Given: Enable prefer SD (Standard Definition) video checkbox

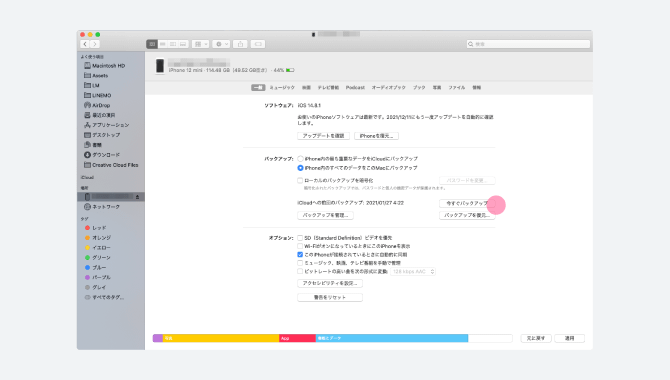Looking at the screenshot, I should pyautogui.click(x=300, y=238).
